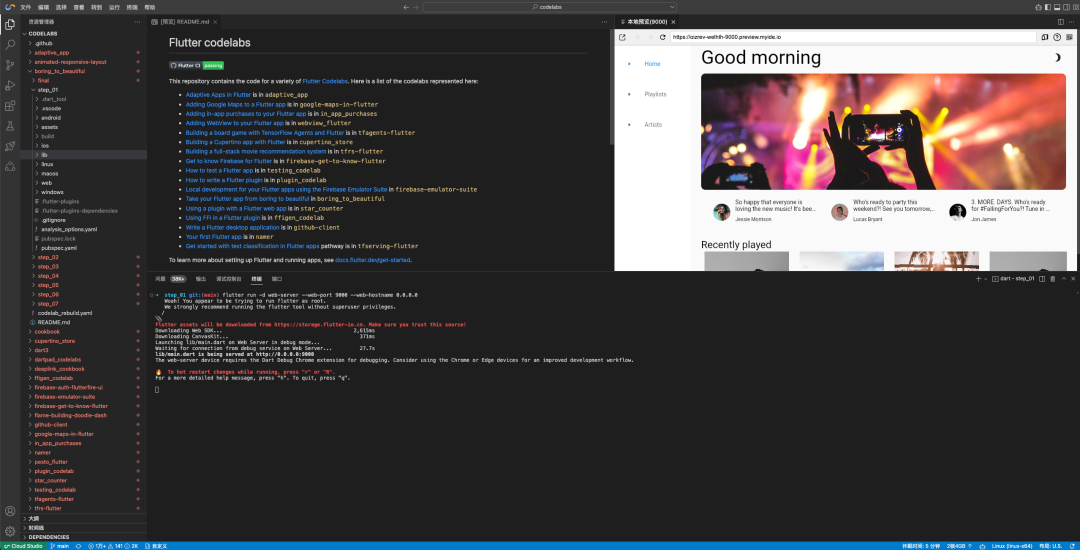
Task: Select Artists in app navigation
Action: click(x=653, y=125)
